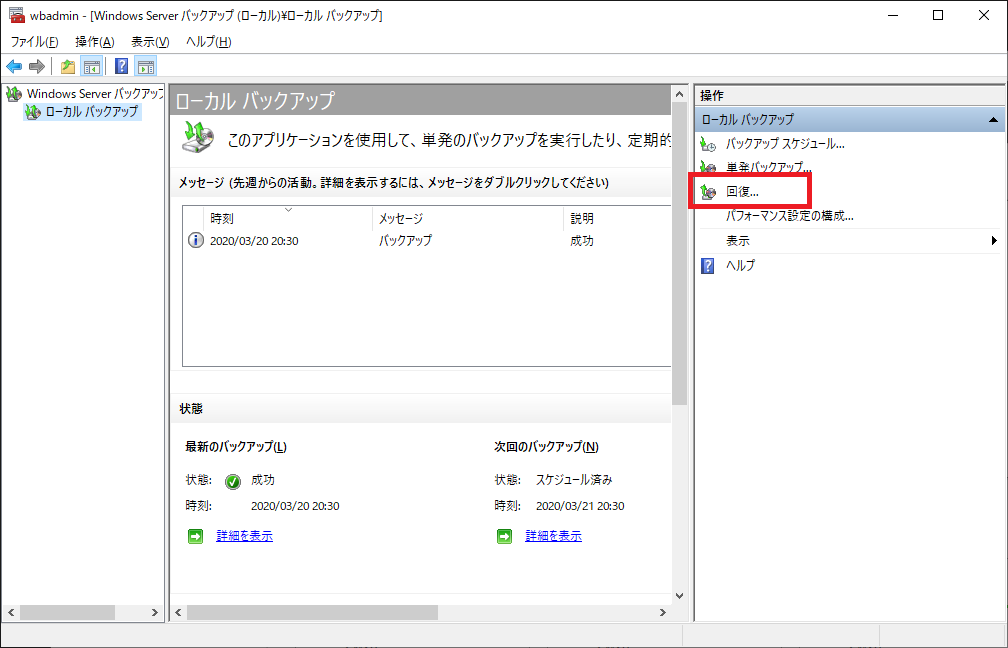Click パフォーマンス設定の構成... in actions pane
This screenshot has width=1008, height=648.
pyautogui.click(x=789, y=216)
